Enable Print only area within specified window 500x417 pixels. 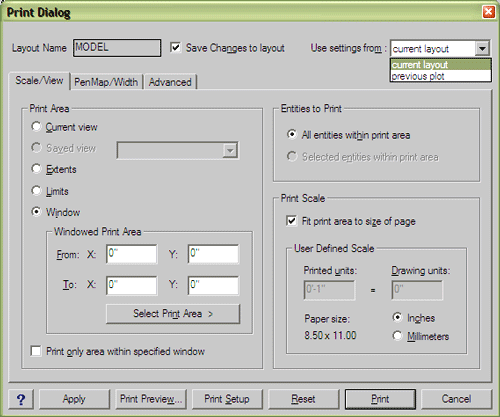pyautogui.click(x=36, y=351)
